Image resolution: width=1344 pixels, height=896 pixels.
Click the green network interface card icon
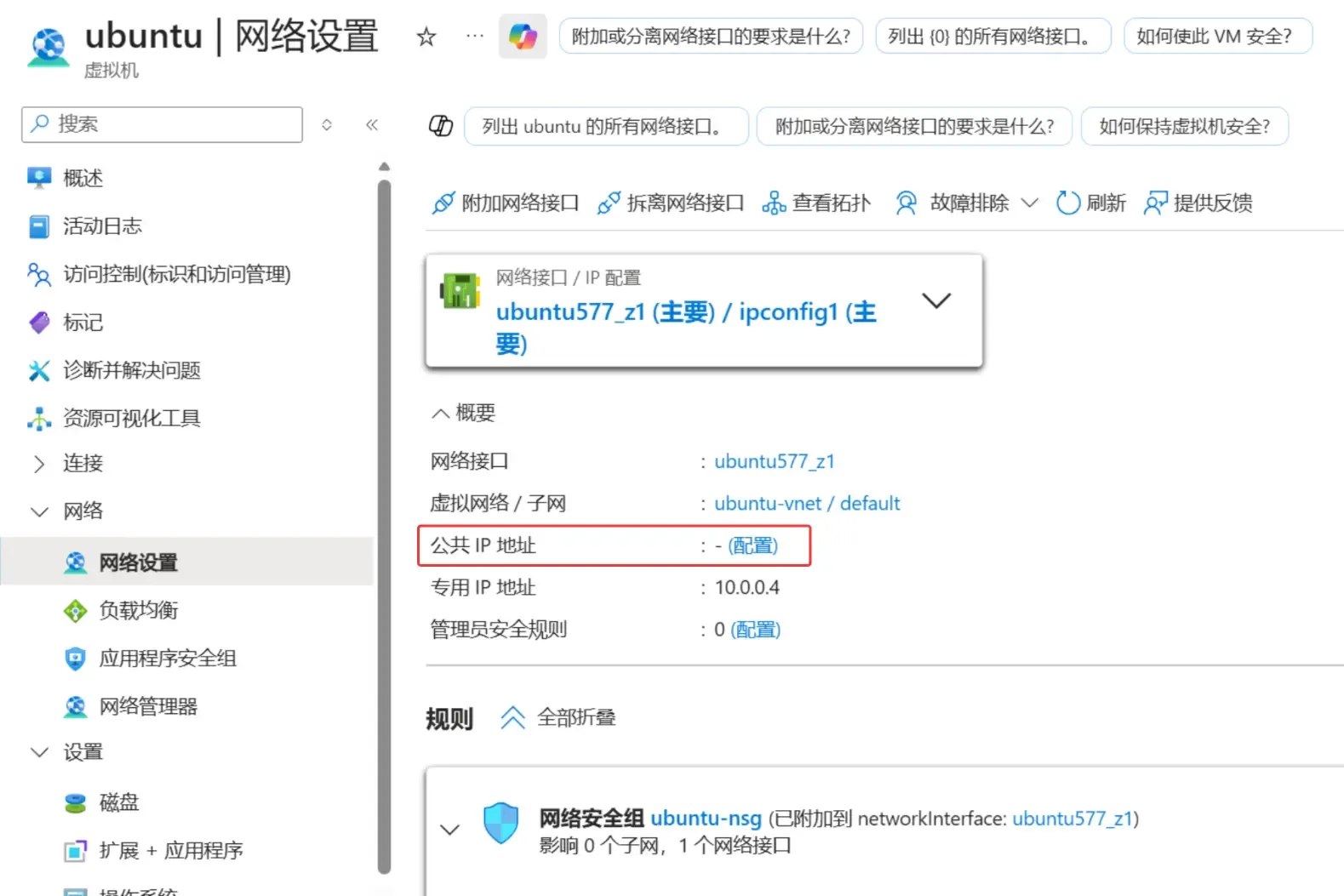pos(460,291)
